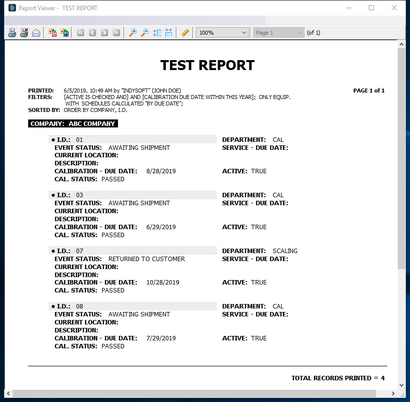Click the second printer icon with red badge

[24, 33]
